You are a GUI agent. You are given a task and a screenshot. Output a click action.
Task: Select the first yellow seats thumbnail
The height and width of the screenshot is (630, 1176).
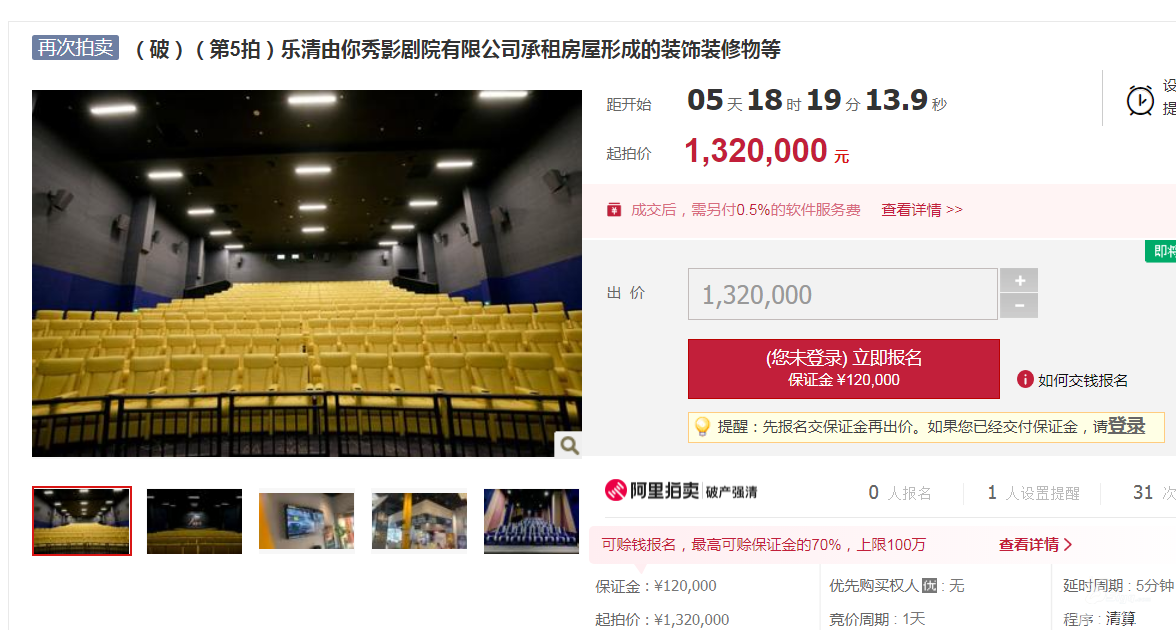click(x=82, y=521)
